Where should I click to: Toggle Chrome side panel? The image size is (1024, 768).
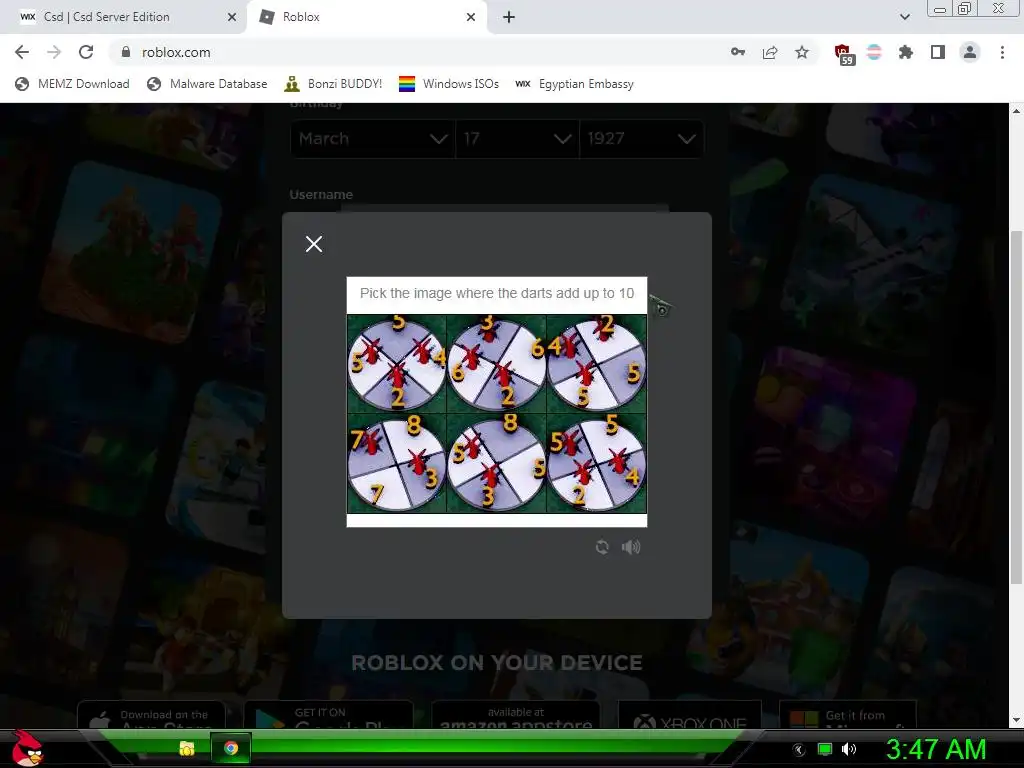(x=938, y=52)
